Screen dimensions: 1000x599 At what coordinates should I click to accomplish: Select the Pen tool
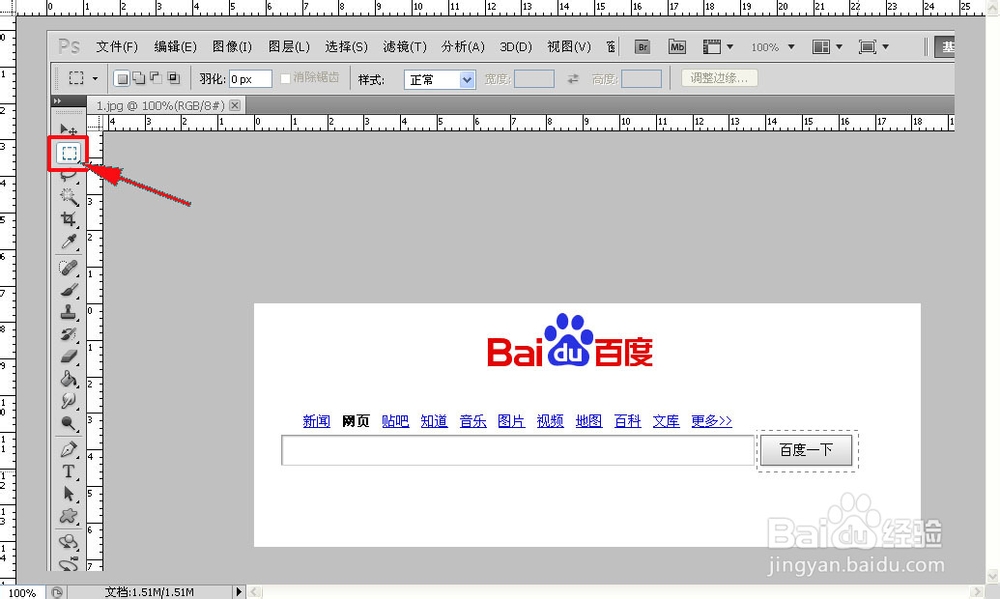[x=69, y=450]
